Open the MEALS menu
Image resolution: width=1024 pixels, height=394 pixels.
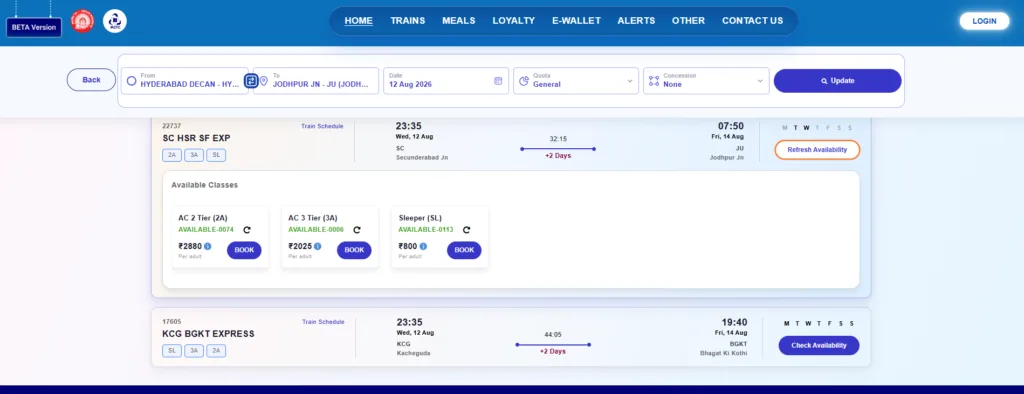tap(458, 21)
